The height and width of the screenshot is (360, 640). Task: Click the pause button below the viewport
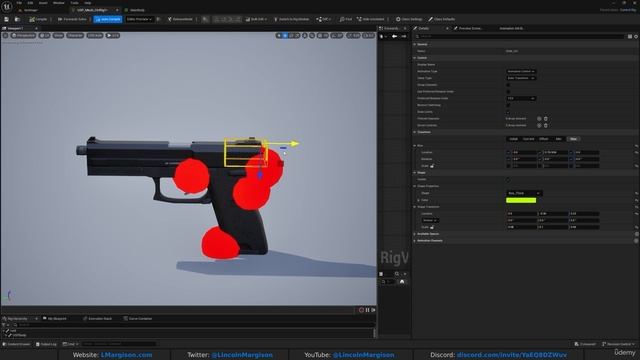tap(367, 310)
